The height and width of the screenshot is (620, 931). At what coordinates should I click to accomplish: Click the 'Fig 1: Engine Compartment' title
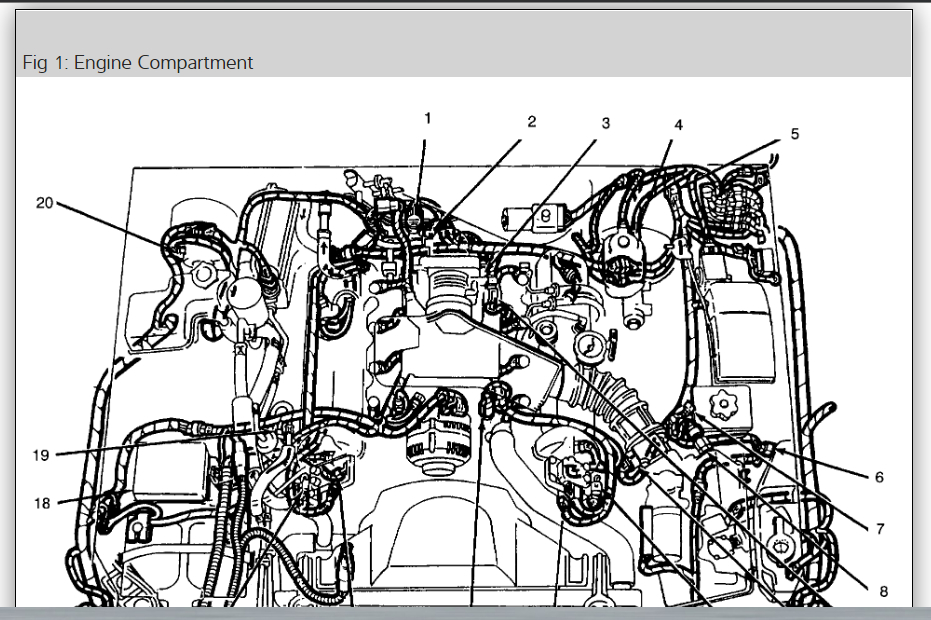coord(138,62)
